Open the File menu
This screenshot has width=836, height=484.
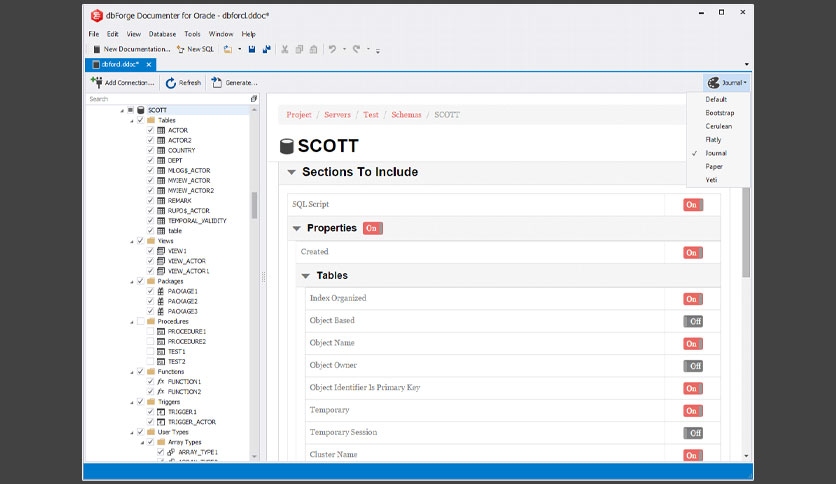(x=94, y=34)
